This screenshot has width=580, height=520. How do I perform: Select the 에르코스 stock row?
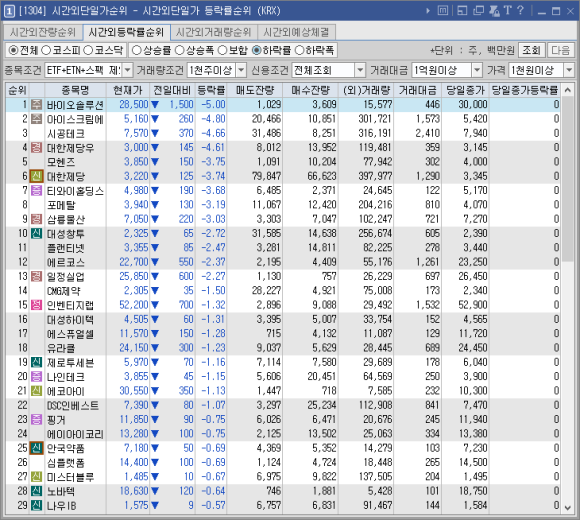(283, 262)
